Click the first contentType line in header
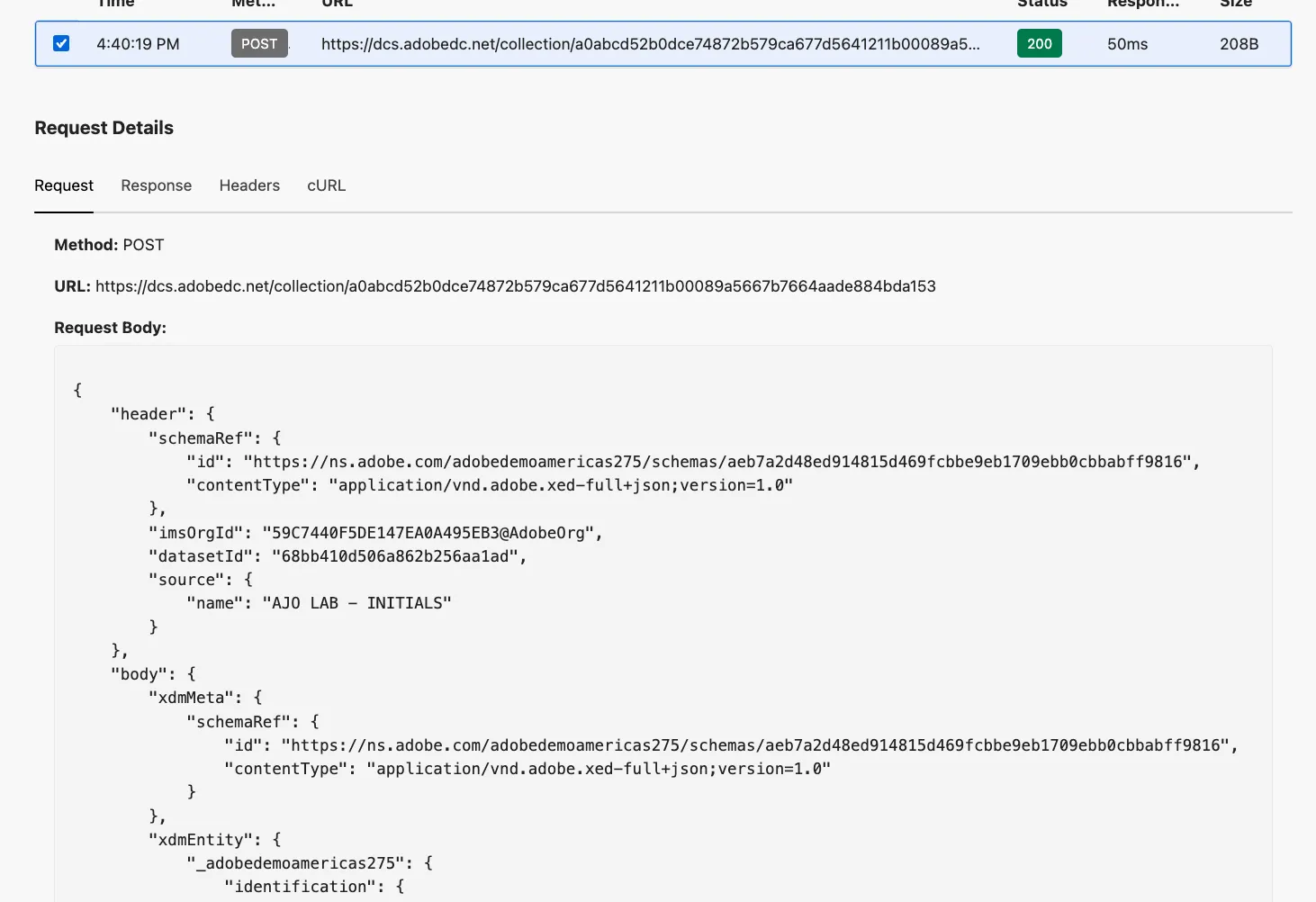 (x=490, y=485)
